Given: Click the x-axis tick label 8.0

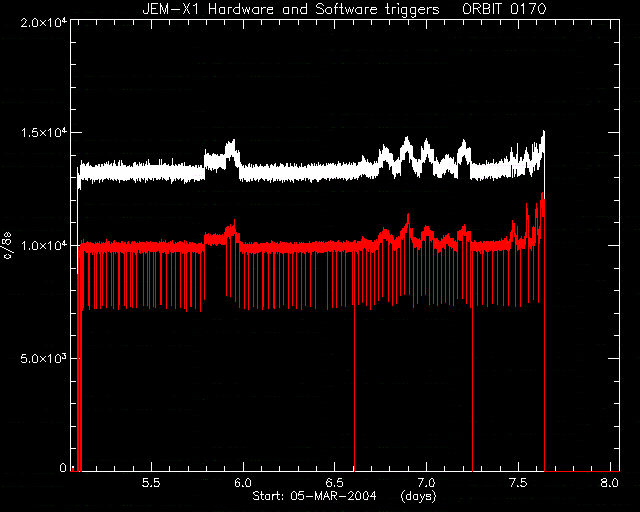Looking at the screenshot, I should [610, 483].
